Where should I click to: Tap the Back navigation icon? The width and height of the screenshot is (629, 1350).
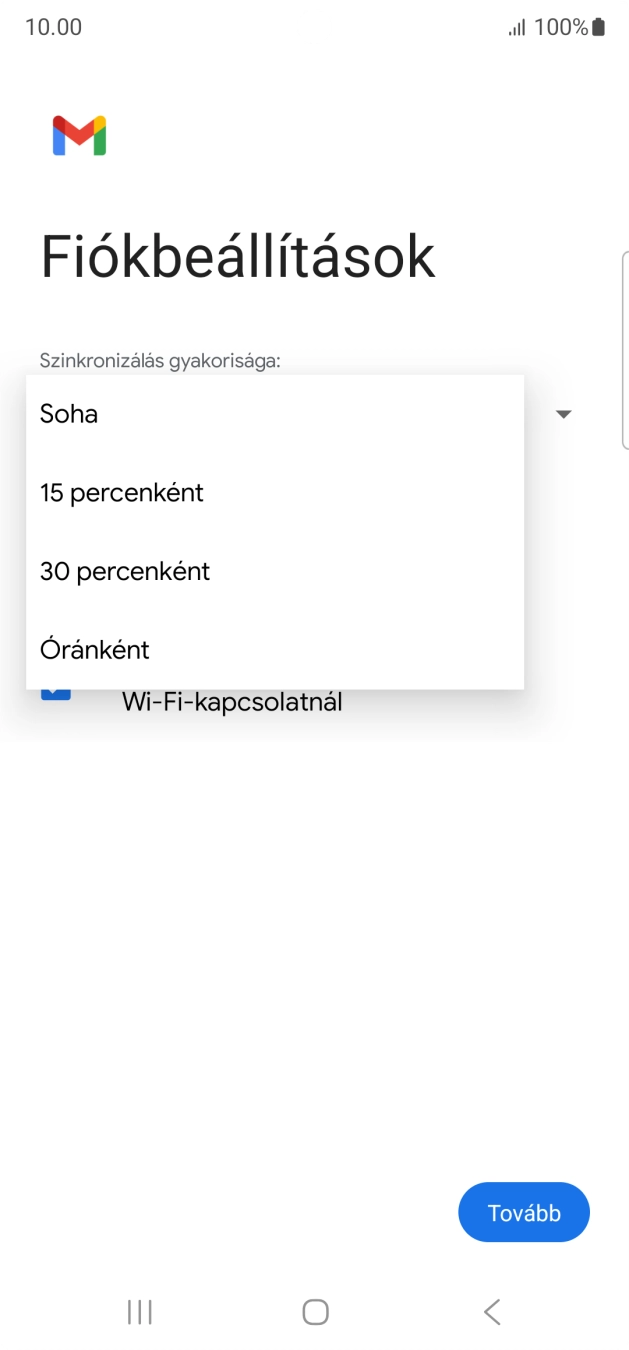pyautogui.click(x=491, y=1311)
